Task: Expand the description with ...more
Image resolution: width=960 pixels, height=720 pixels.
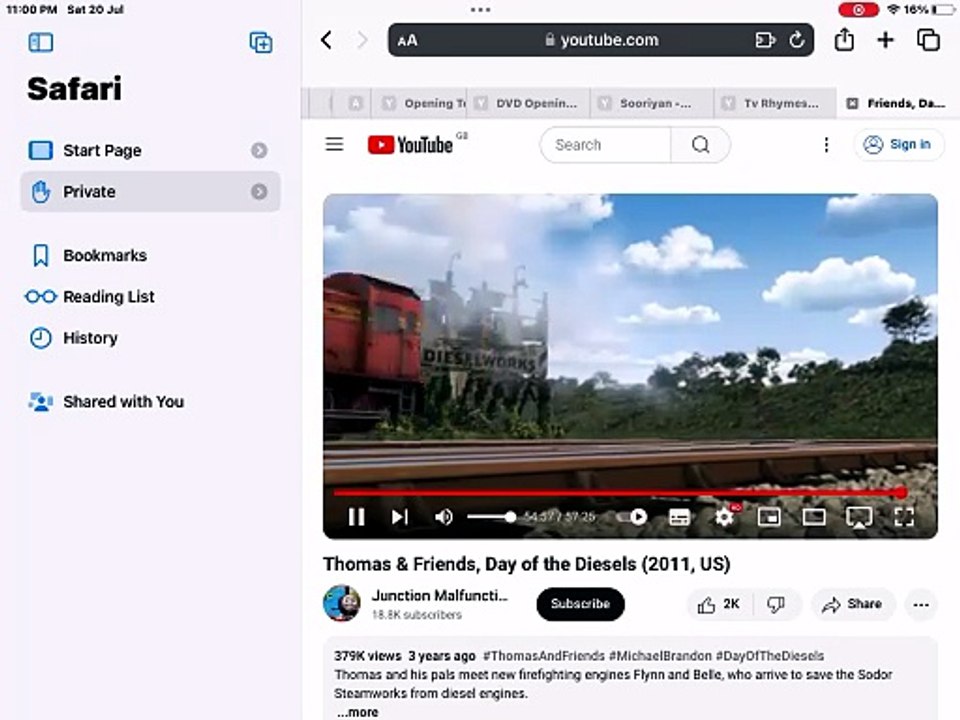Action: tap(358, 712)
